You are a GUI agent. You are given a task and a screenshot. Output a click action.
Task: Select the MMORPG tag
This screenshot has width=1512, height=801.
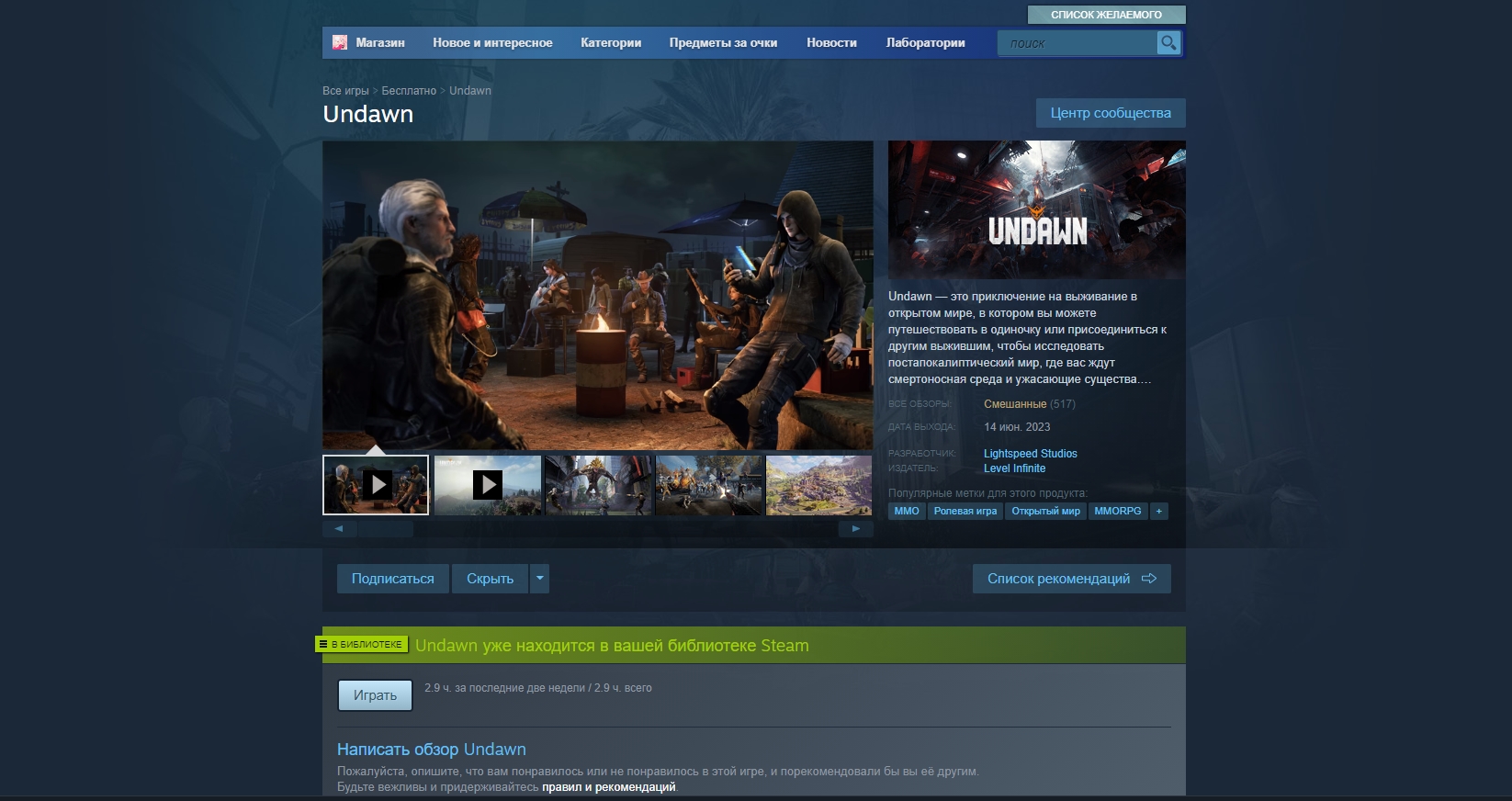pos(1118,511)
